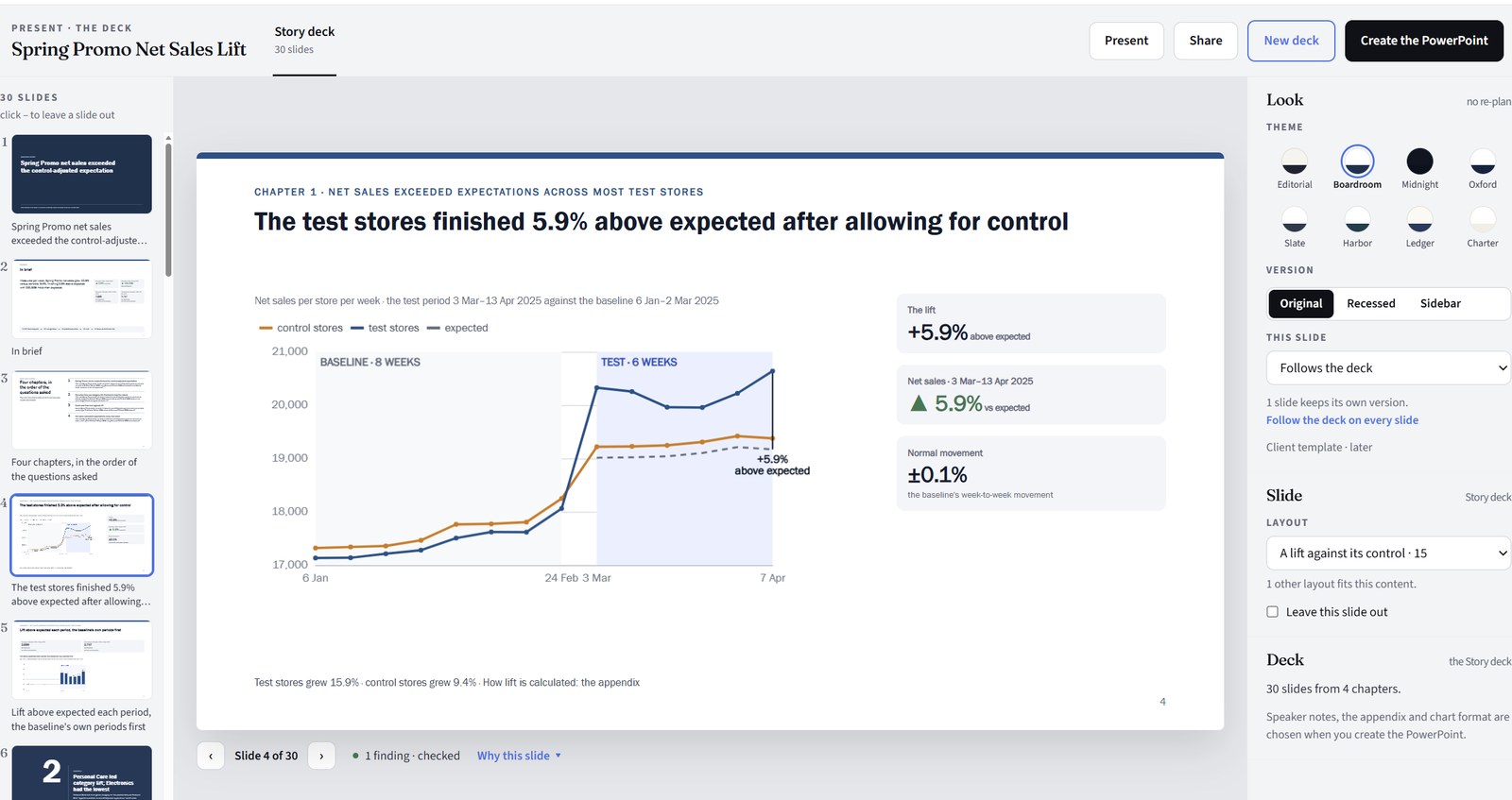This screenshot has width=1512, height=800.
Task: Select slide 4 thumbnail in sidebar
Action: pyautogui.click(x=82, y=535)
